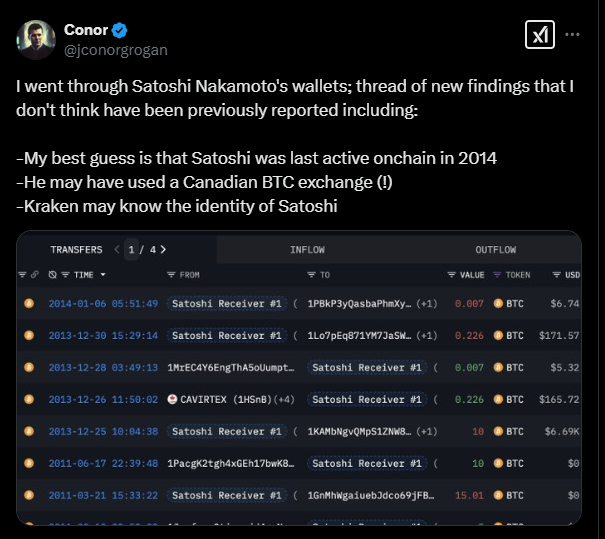
Task: Click the VALUE column filter icon
Action: click(451, 275)
